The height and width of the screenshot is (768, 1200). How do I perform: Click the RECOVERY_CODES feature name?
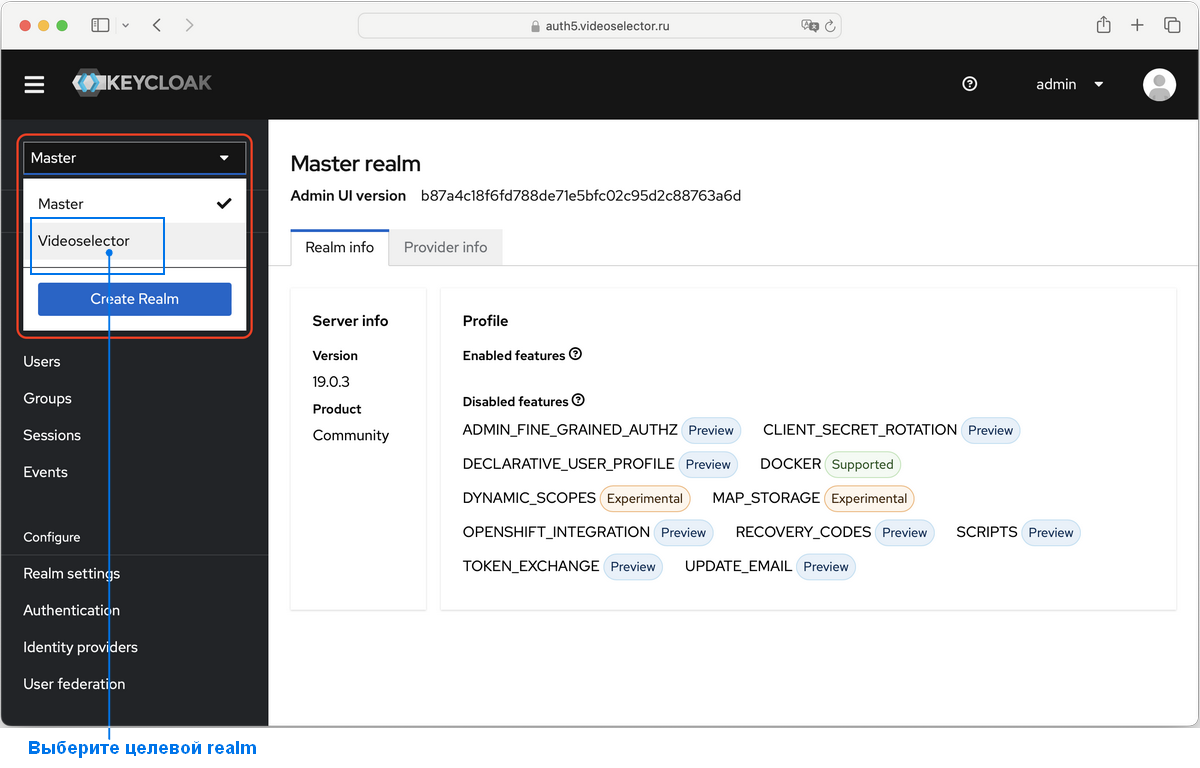tap(804, 532)
